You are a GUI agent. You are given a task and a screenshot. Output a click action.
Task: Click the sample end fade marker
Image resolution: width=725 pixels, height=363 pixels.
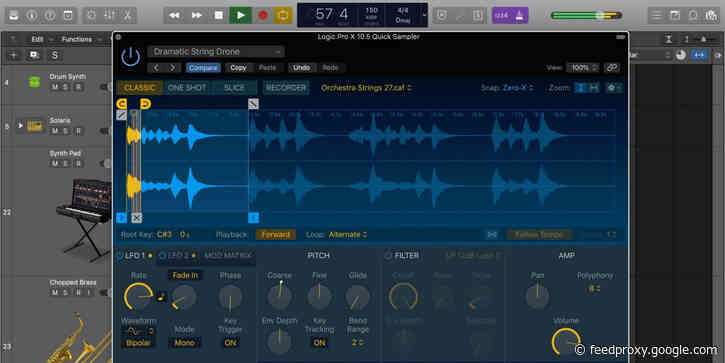point(253,104)
